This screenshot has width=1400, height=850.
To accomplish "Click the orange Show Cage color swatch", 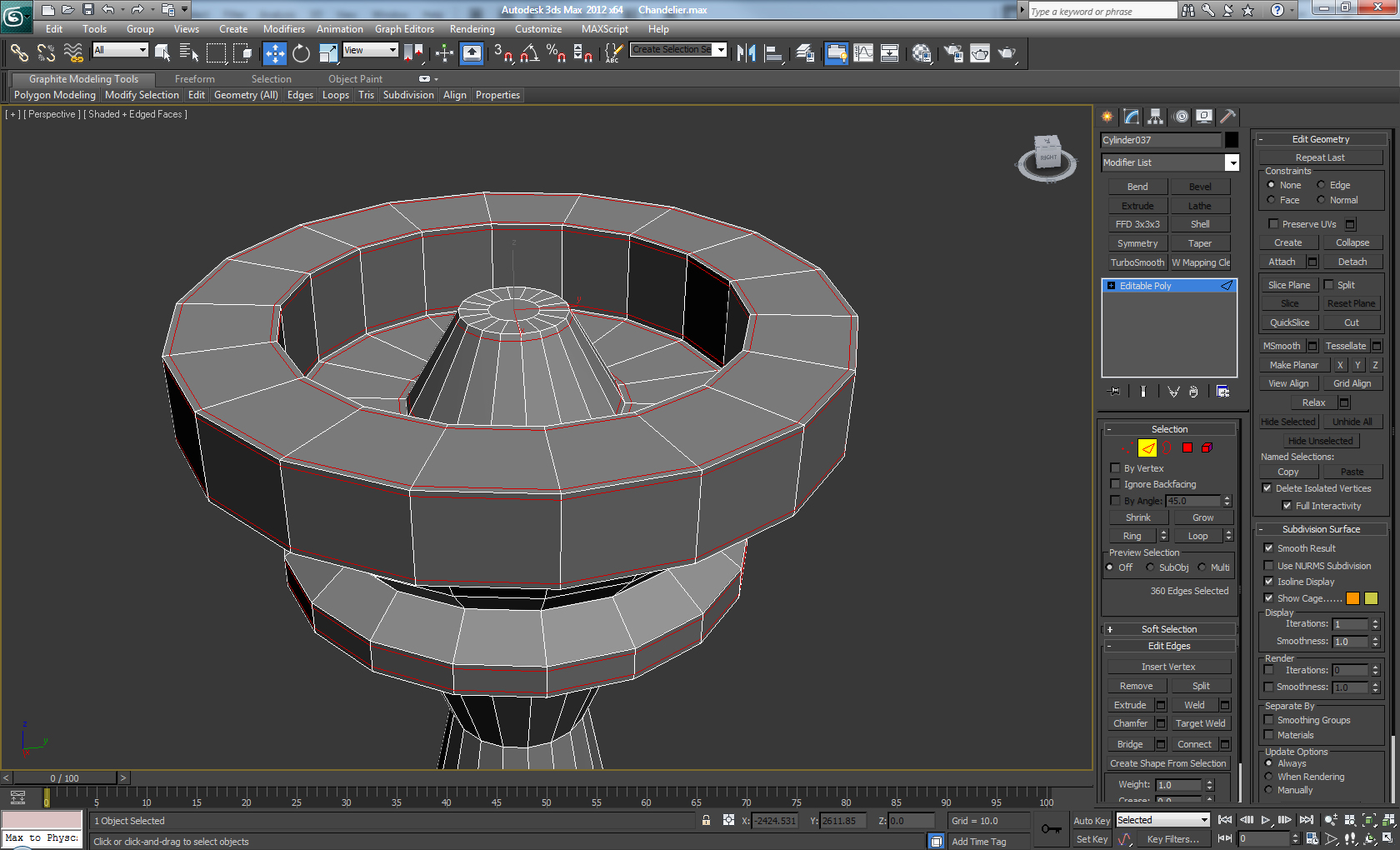I will coord(1352,598).
